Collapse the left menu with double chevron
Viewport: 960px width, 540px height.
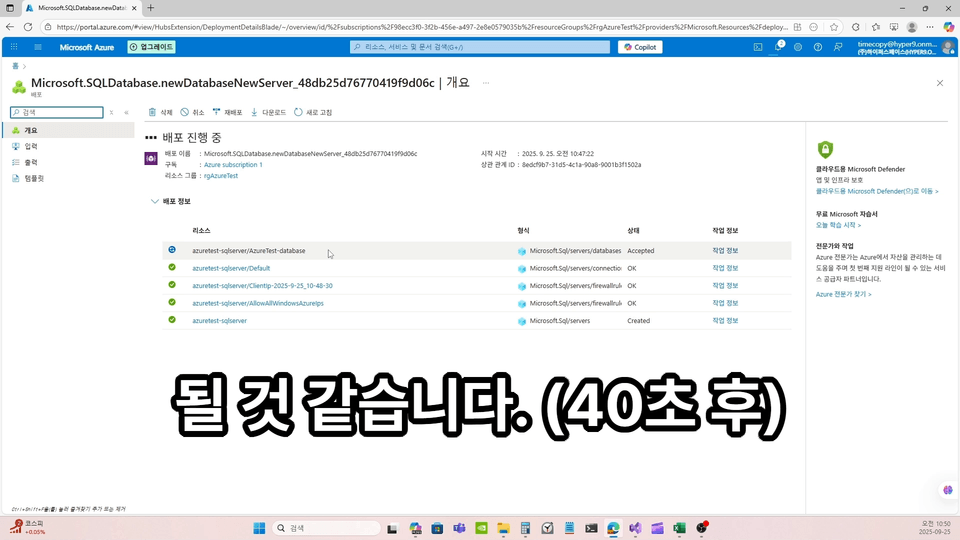[127, 113]
